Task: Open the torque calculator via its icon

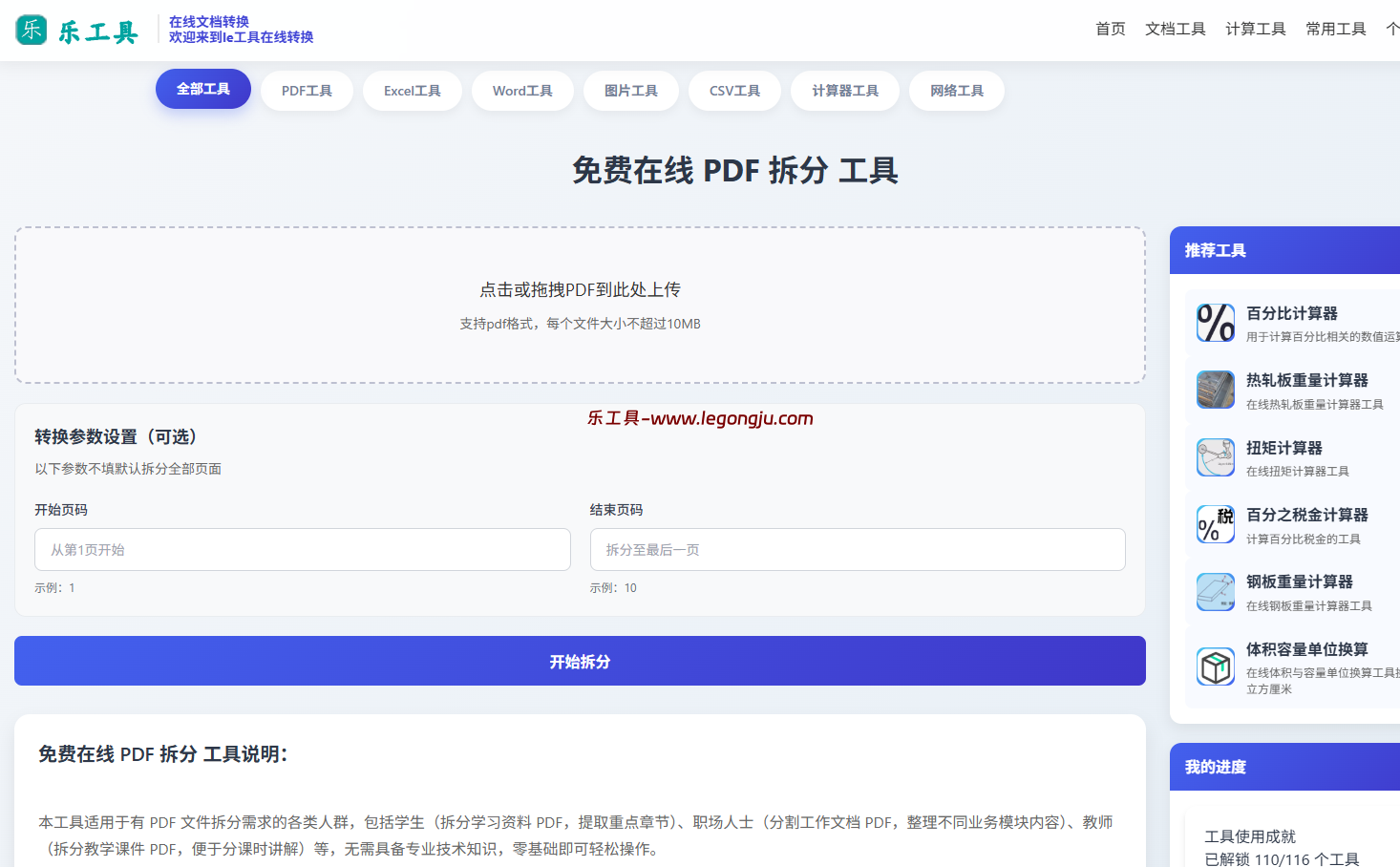Action: [x=1215, y=456]
